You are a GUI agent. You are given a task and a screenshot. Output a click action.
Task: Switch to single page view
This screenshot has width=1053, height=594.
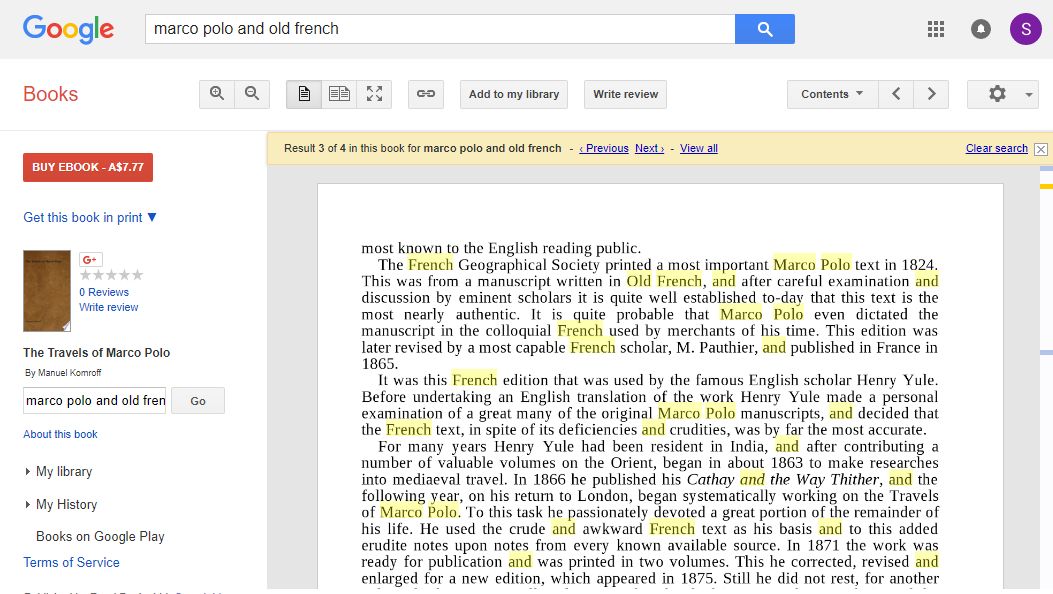click(x=304, y=94)
